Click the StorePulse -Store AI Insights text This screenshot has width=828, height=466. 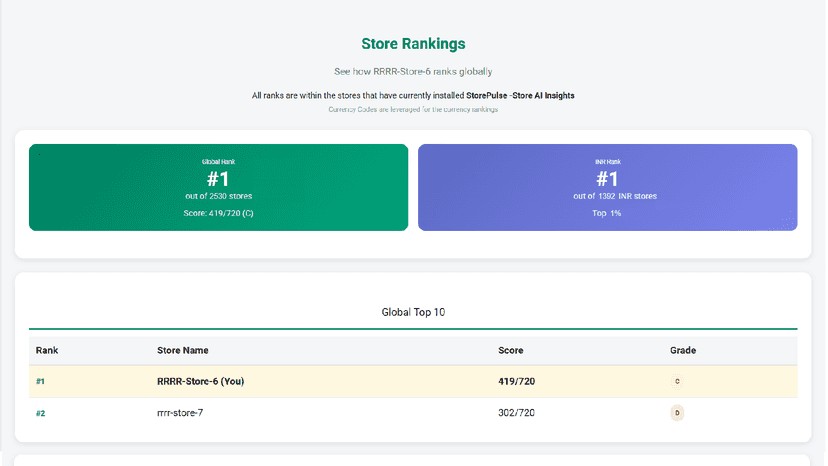[x=520, y=96]
